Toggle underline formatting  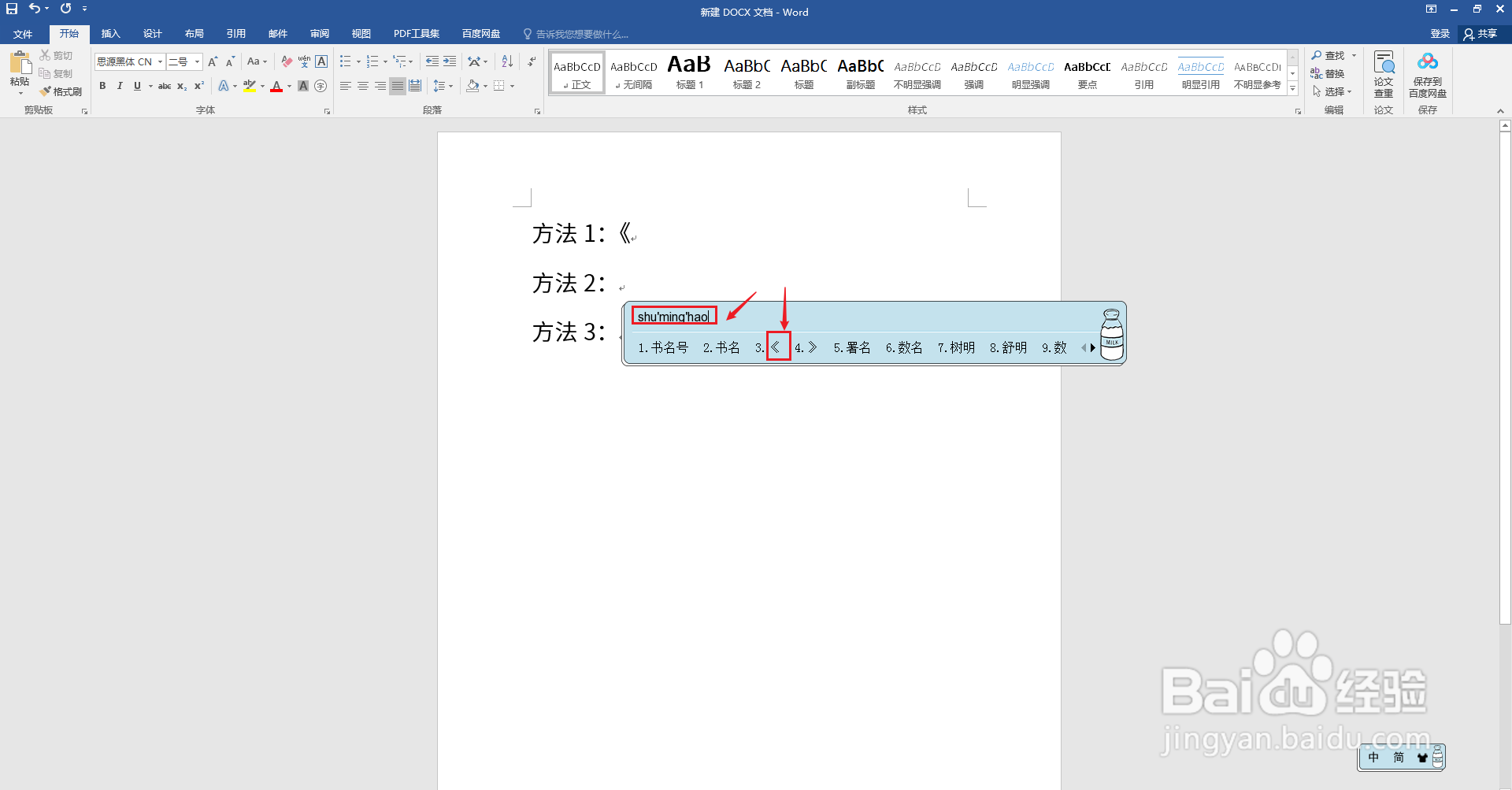click(x=137, y=86)
